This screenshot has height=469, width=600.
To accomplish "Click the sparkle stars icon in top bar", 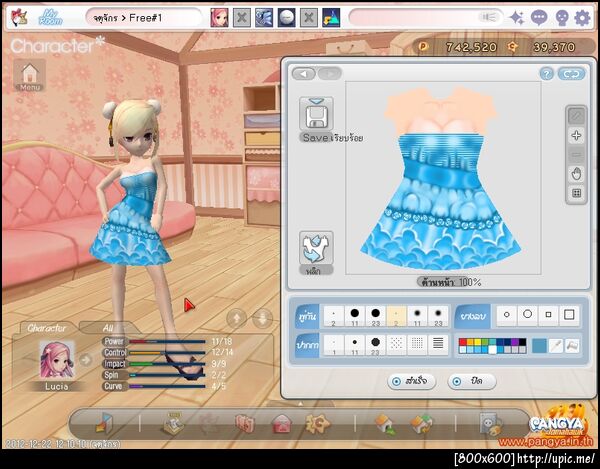I will pos(517,18).
